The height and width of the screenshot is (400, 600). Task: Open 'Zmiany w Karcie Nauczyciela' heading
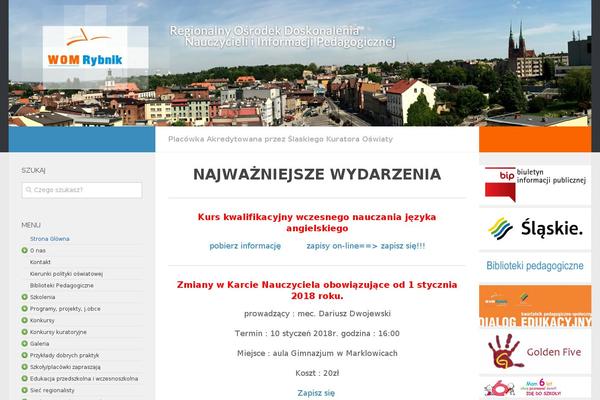pos(317,291)
